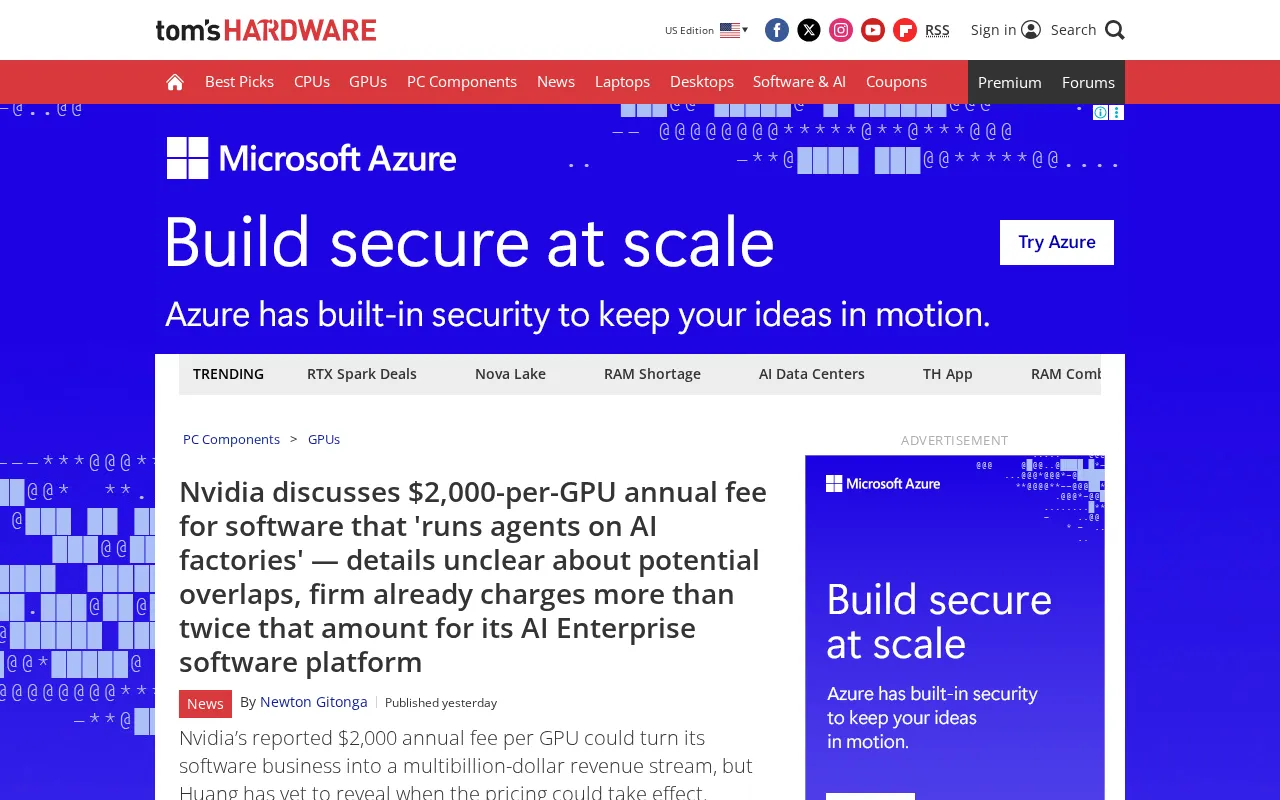Click the Try Azure button

tap(1057, 242)
